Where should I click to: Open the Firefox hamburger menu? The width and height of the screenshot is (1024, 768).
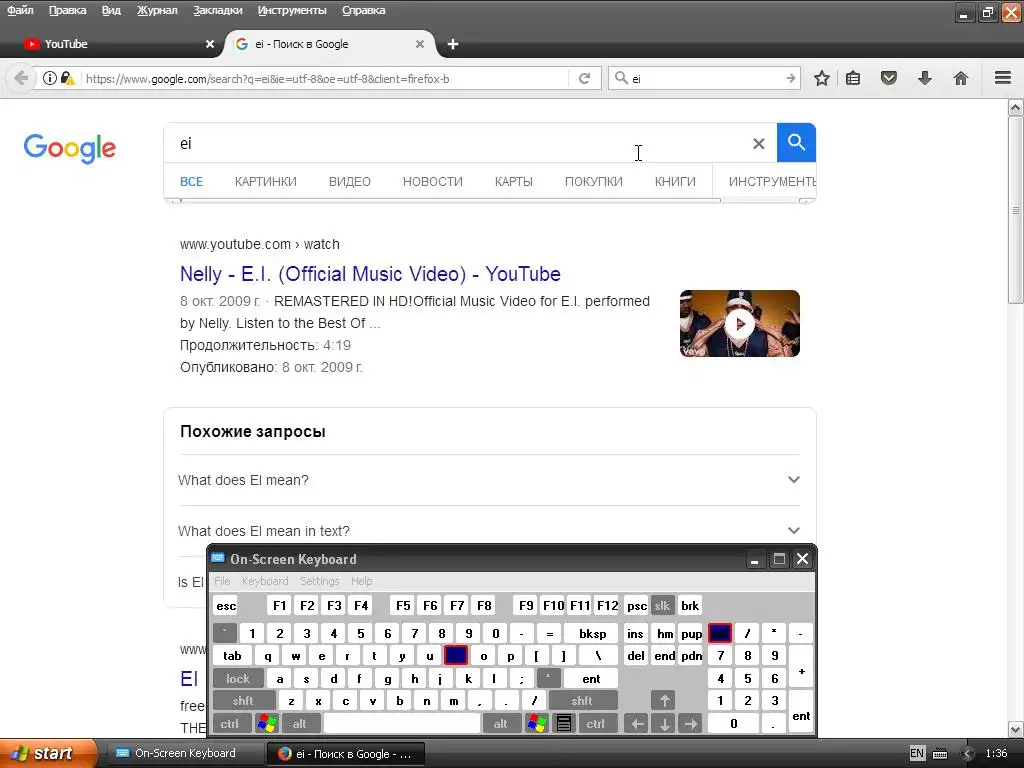(x=1003, y=78)
